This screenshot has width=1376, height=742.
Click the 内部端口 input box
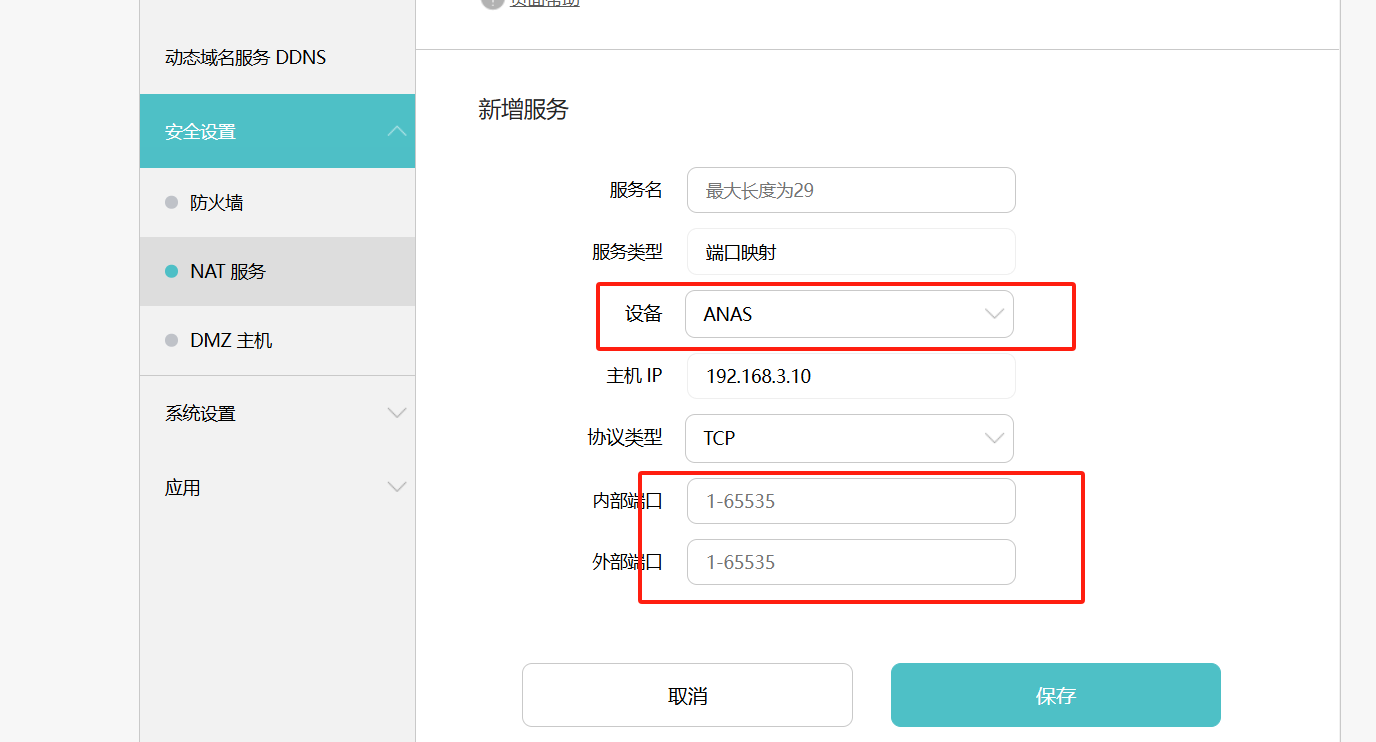(850, 501)
